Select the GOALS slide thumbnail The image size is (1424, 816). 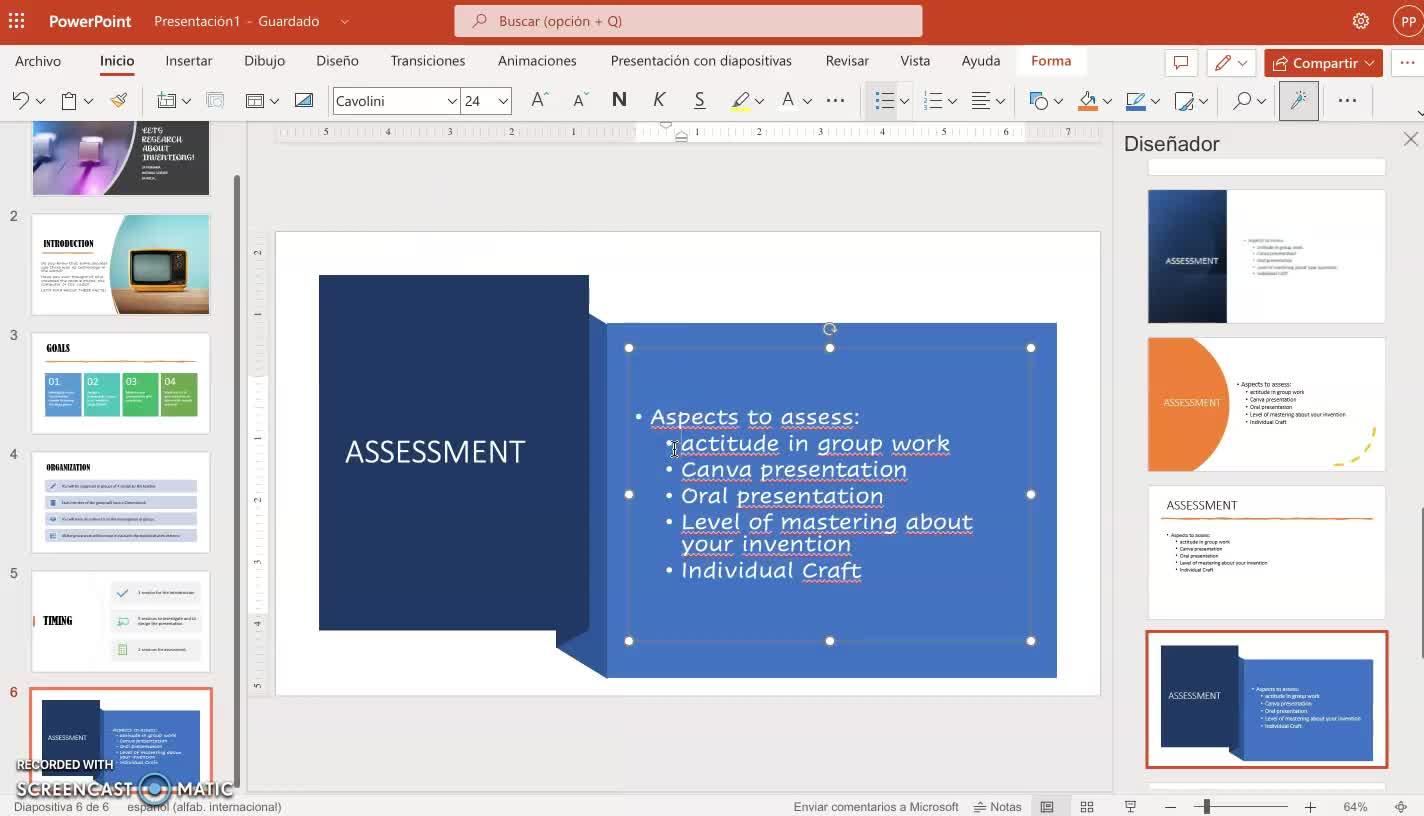(121, 383)
